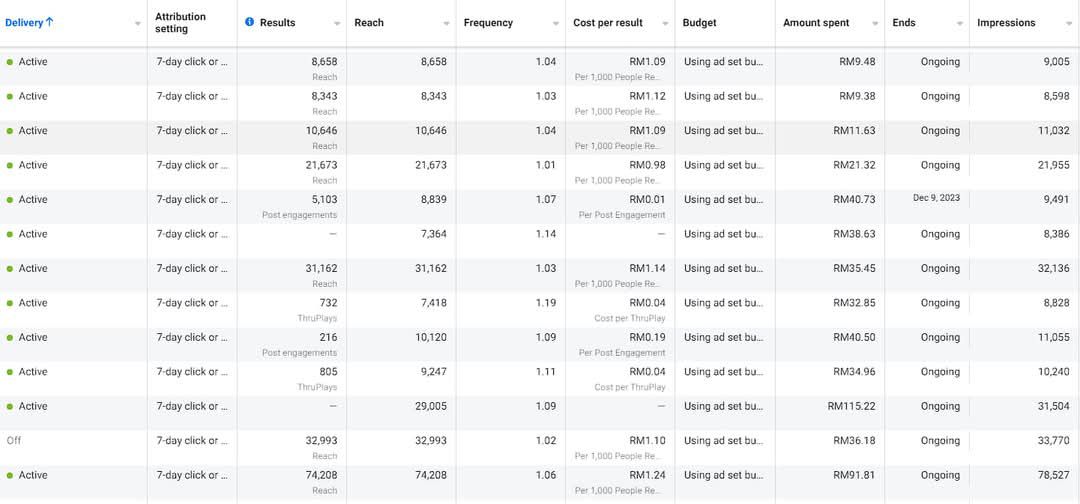Screen dimensions: 1080x504
Task: Expand the Frequency column dropdown arrow
Action: tap(556, 24)
